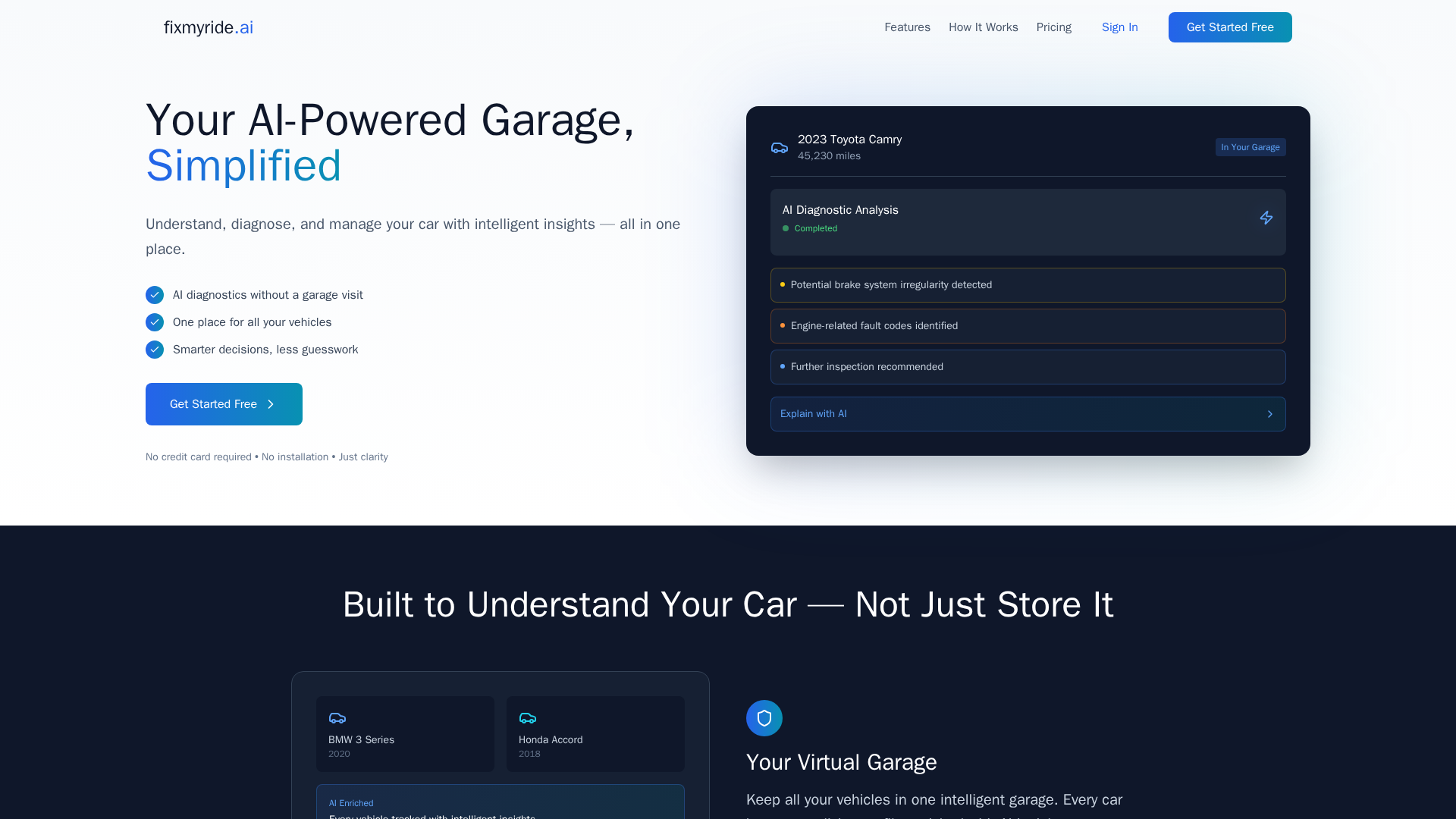Click checkmark beside Smarter decisions
Viewport: 1456px width, 819px height.
point(155,350)
